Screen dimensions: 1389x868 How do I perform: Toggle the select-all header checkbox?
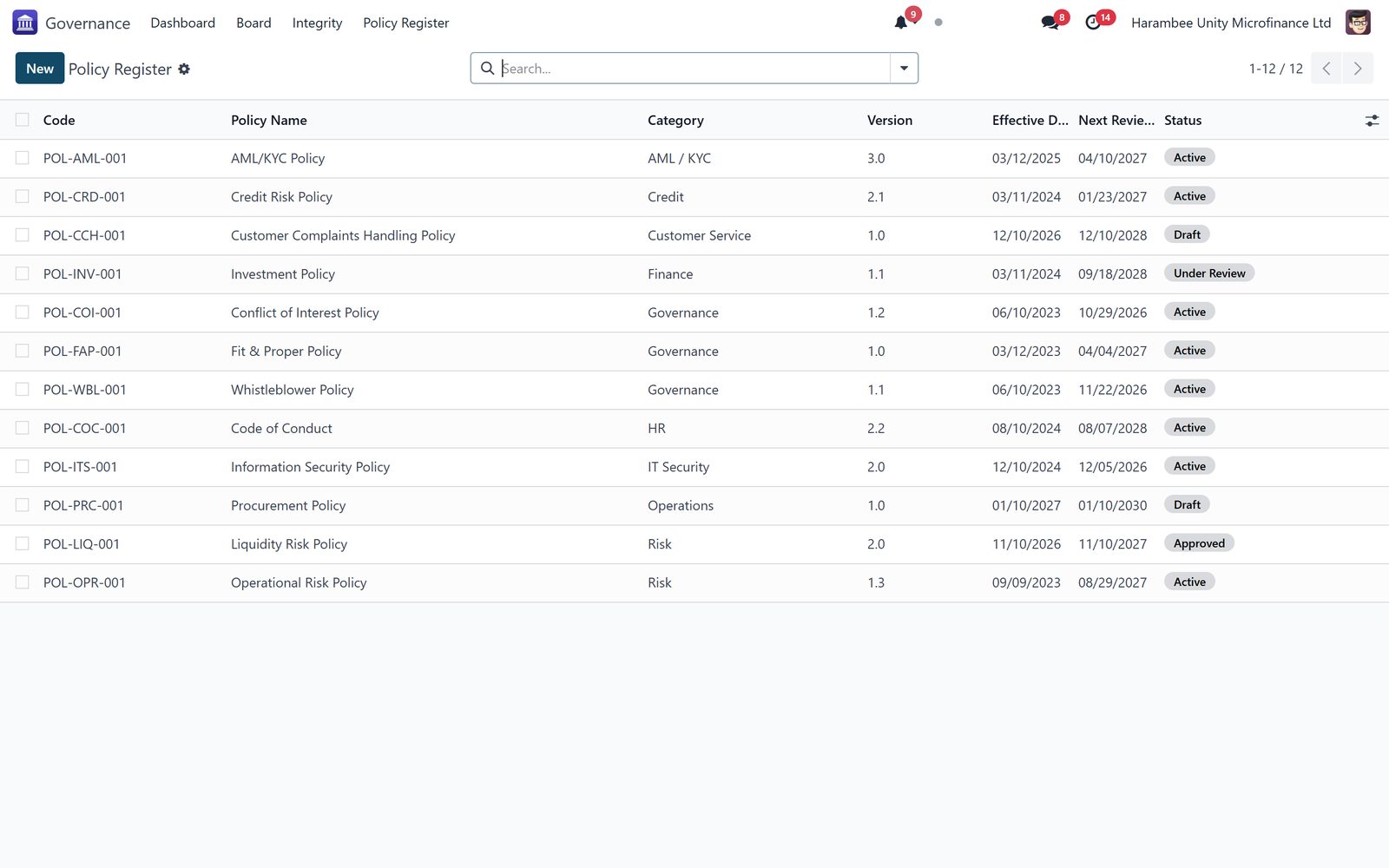coord(23,120)
